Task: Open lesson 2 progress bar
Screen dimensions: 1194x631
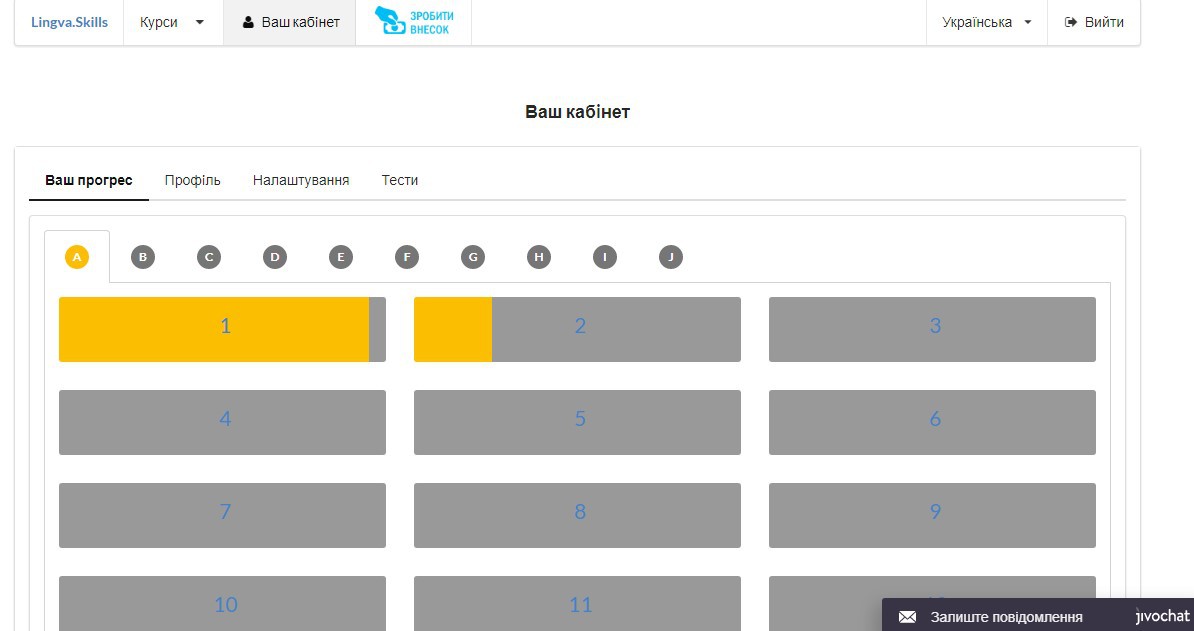Action: click(x=577, y=329)
